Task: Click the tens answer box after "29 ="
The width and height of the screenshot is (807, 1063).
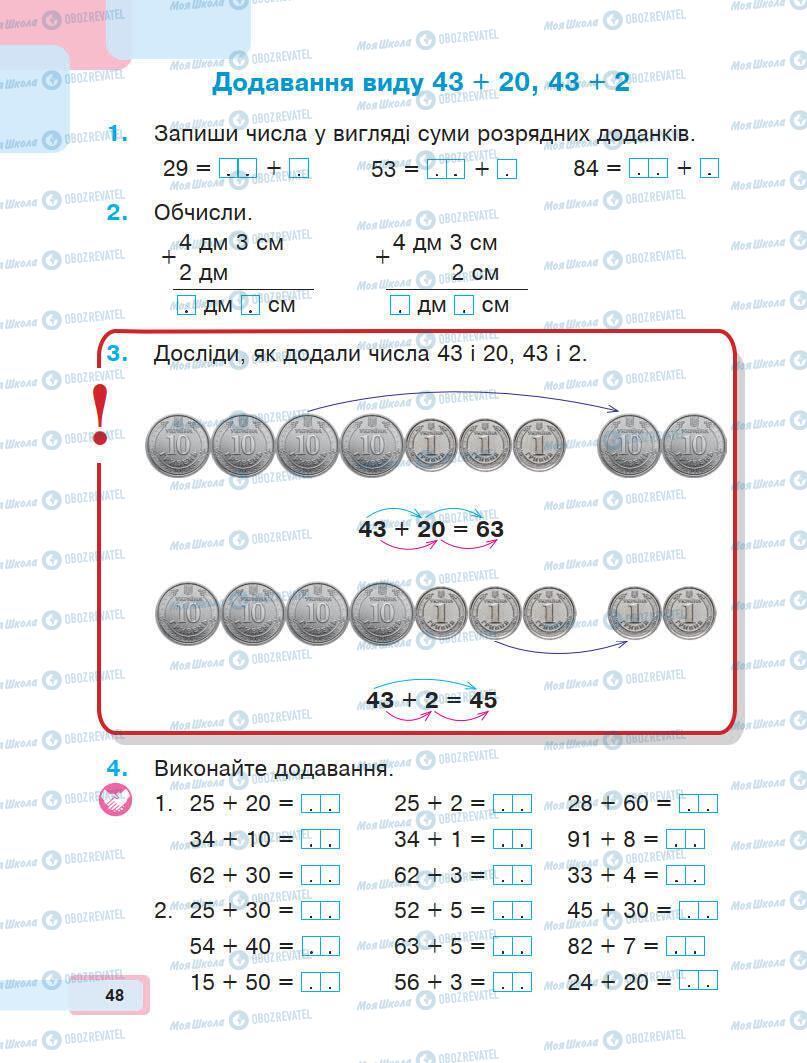Action: (x=238, y=168)
